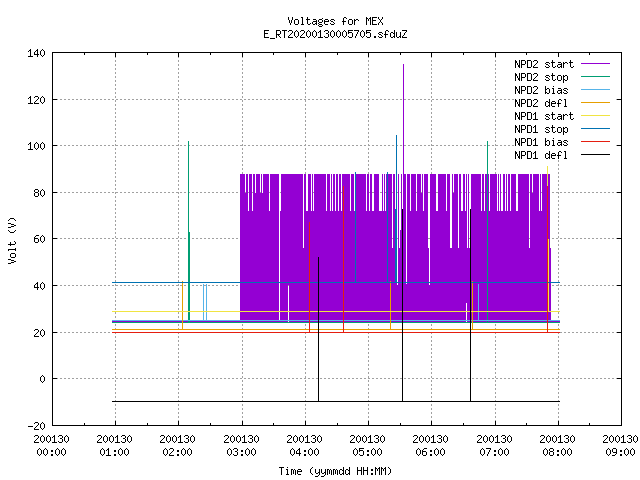Click the 140 y-axis tick label

tap(36, 53)
